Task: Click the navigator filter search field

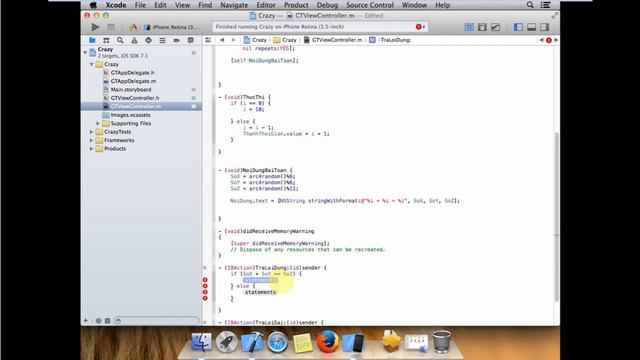Action: pos(156,321)
